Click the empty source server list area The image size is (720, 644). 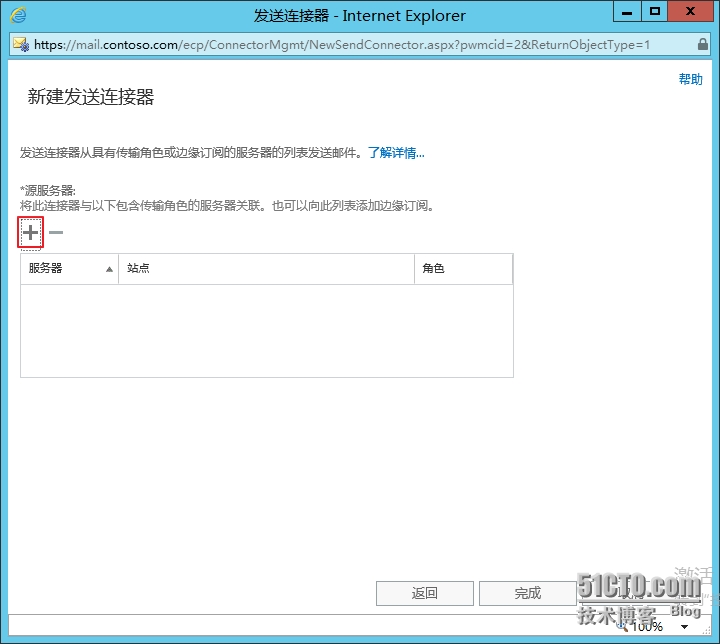266,330
